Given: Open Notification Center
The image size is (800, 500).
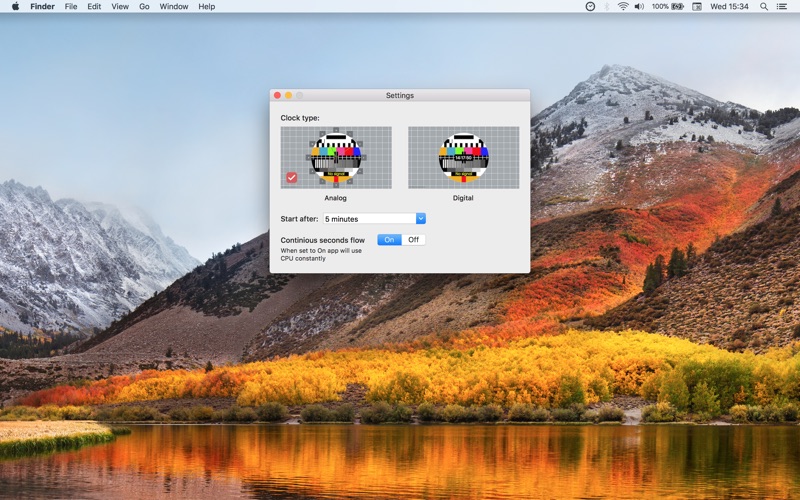Looking at the screenshot, I should click(781, 6).
